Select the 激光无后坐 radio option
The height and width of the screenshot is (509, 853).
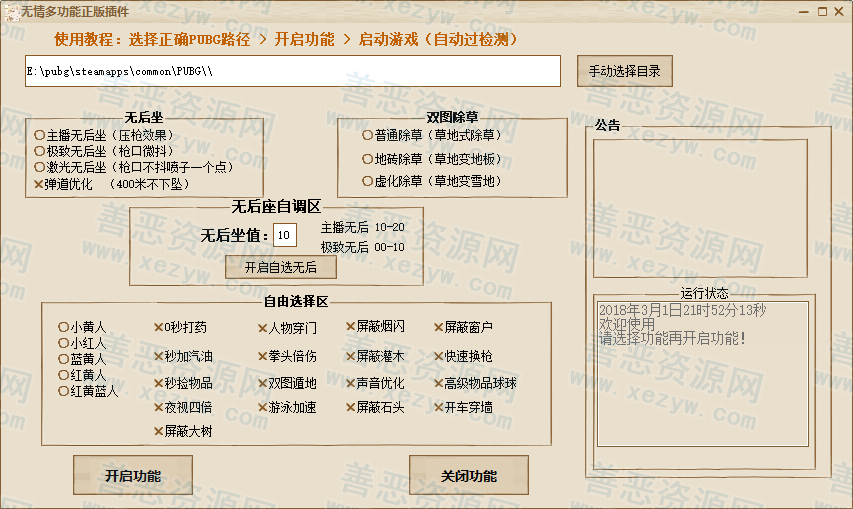tap(39, 167)
